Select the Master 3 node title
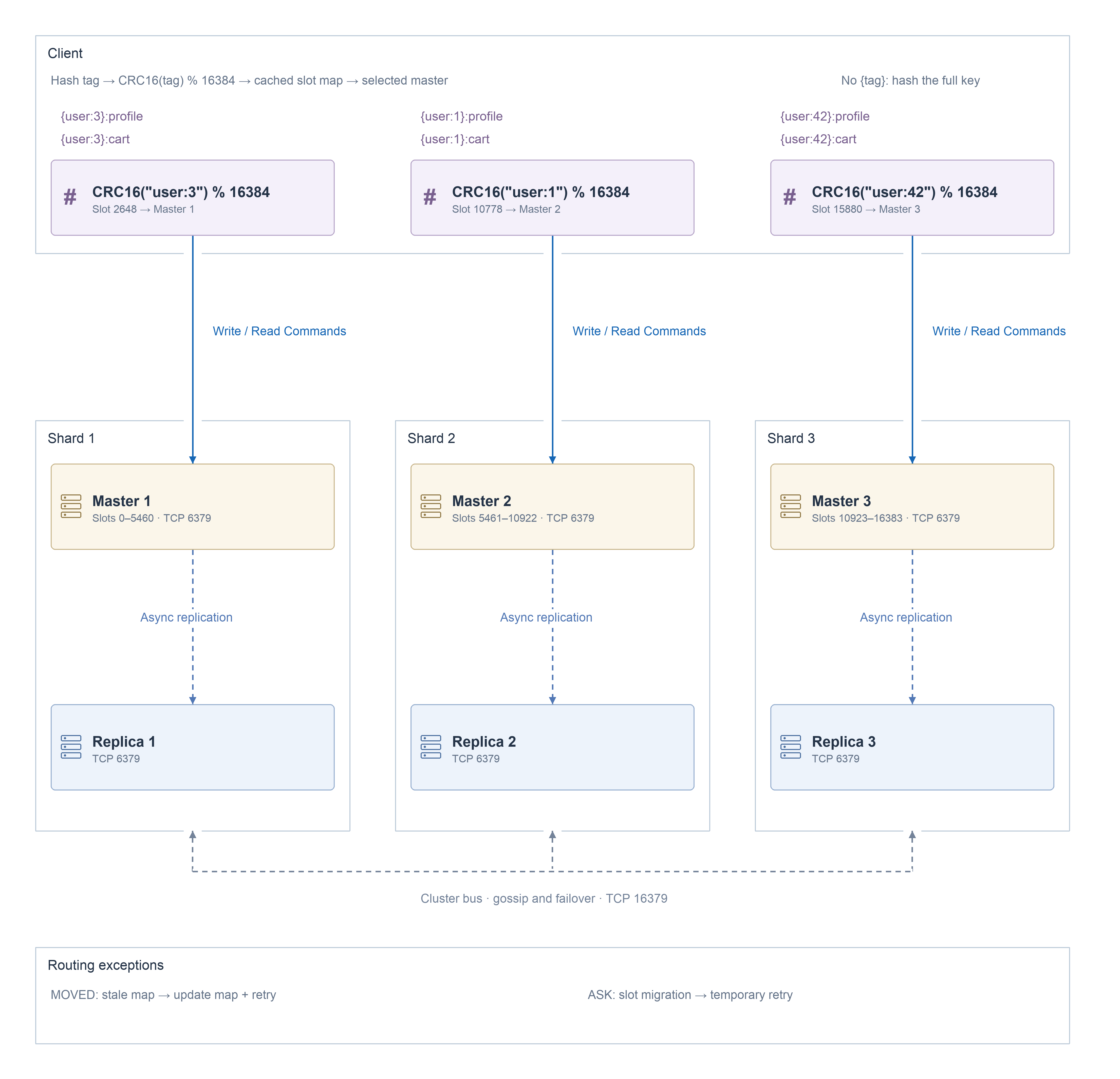Viewport: 1120px width, 1079px height. click(842, 501)
